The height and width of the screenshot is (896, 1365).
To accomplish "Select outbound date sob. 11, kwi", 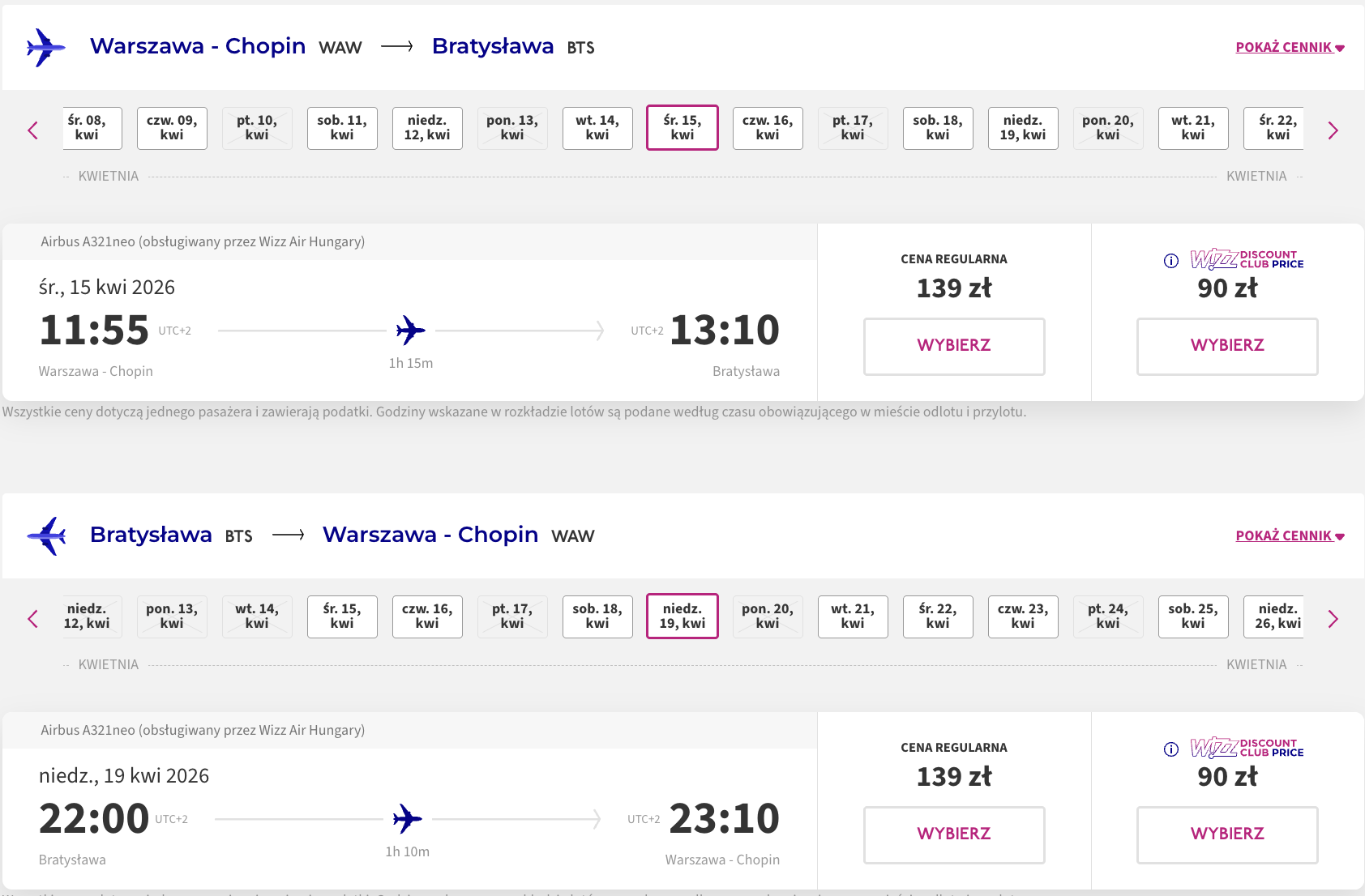I will [342, 128].
